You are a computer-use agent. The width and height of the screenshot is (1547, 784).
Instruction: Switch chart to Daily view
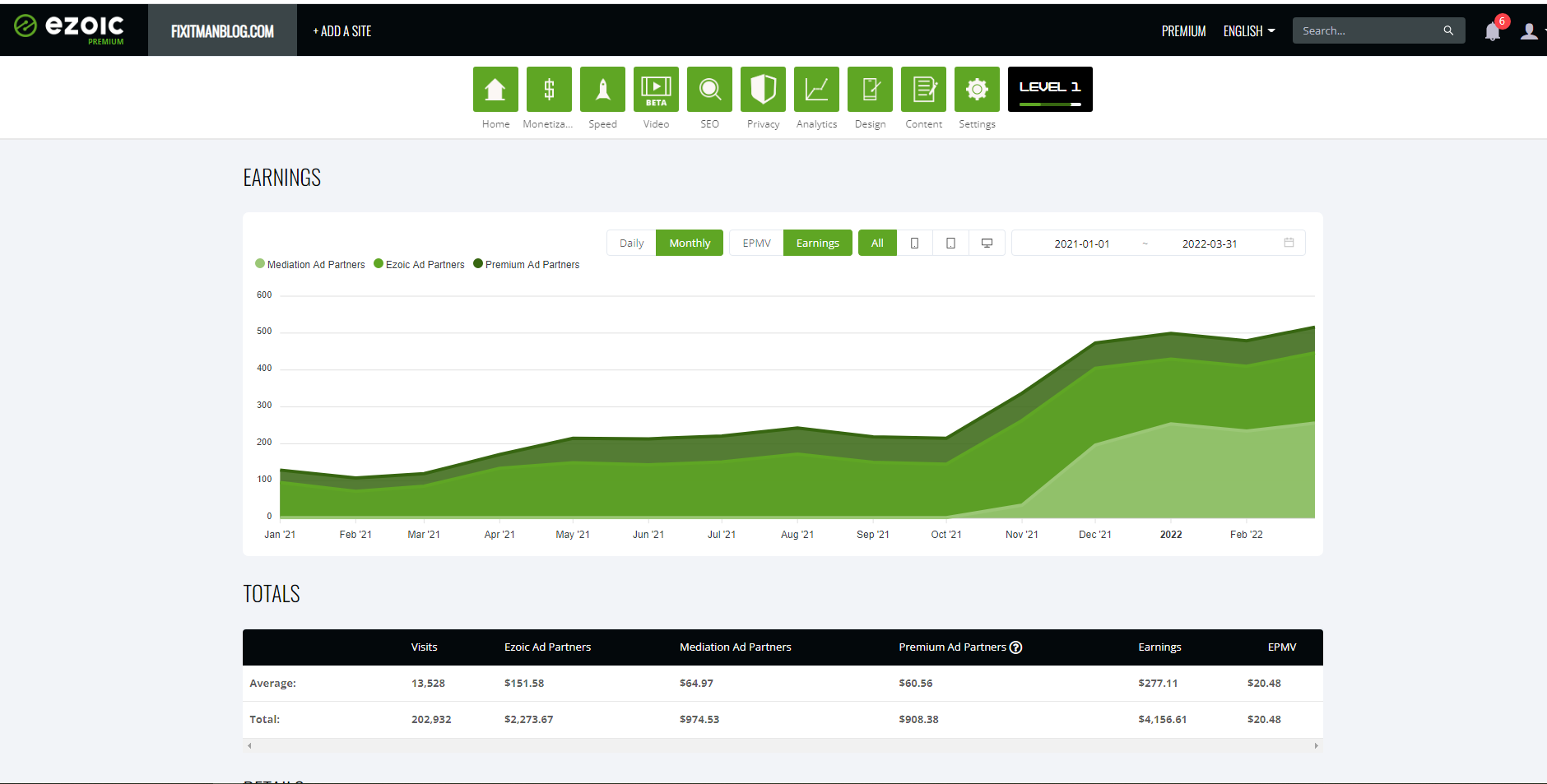point(631,243)
